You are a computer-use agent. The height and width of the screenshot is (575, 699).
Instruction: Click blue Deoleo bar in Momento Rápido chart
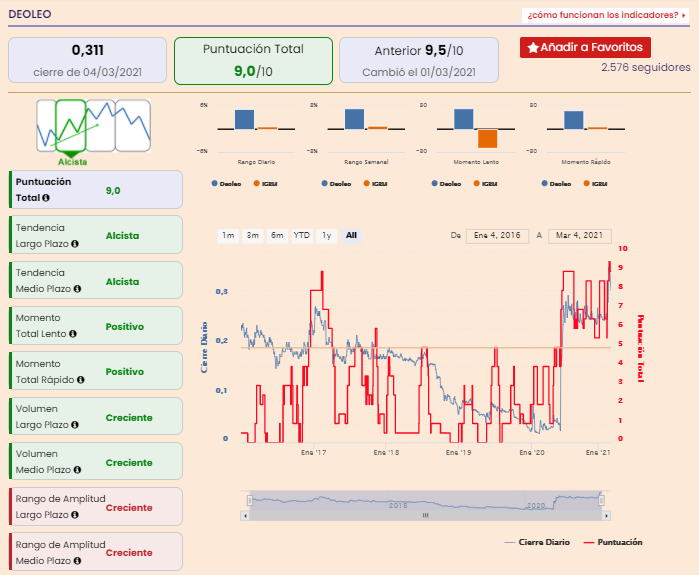point(573,120)
